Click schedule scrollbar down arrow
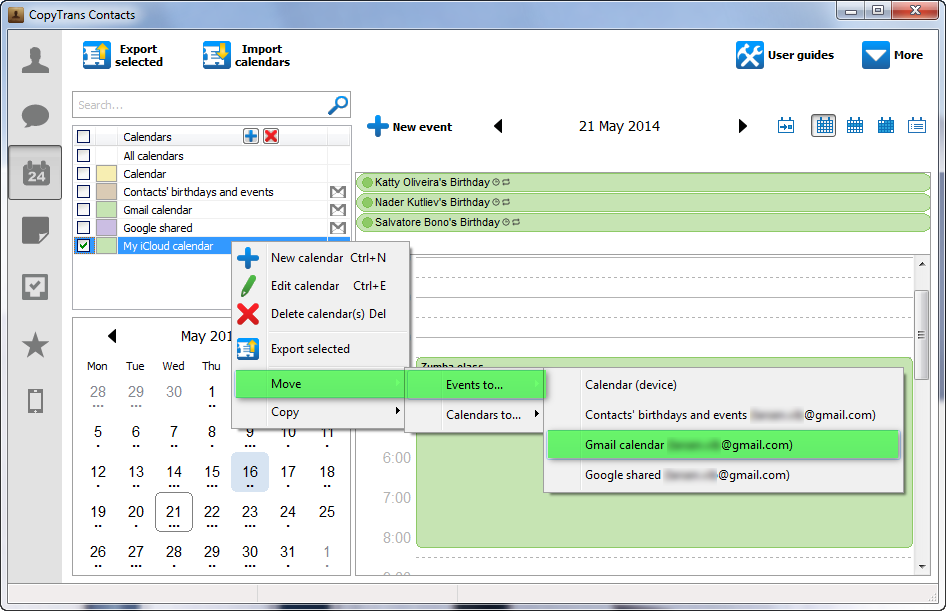Image resolution: width=946 pixels, height=611 pixels. (922, 566)
